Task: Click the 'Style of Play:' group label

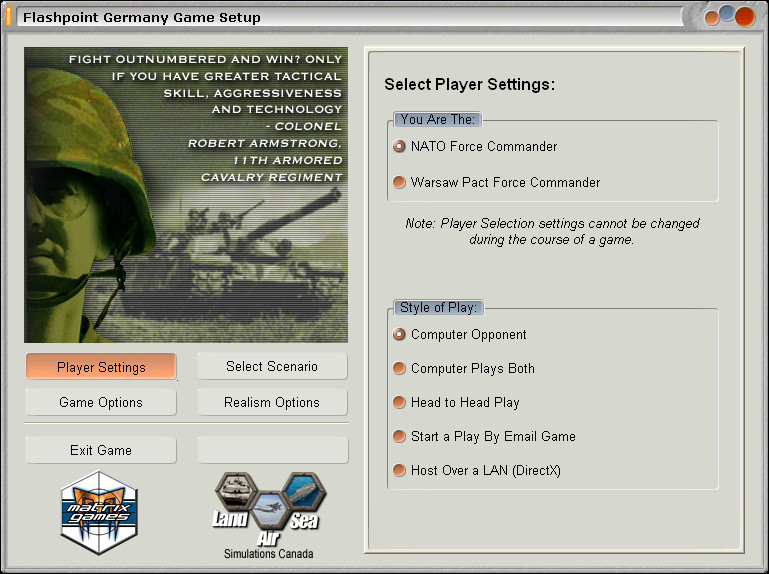Action: pos(438,307)
